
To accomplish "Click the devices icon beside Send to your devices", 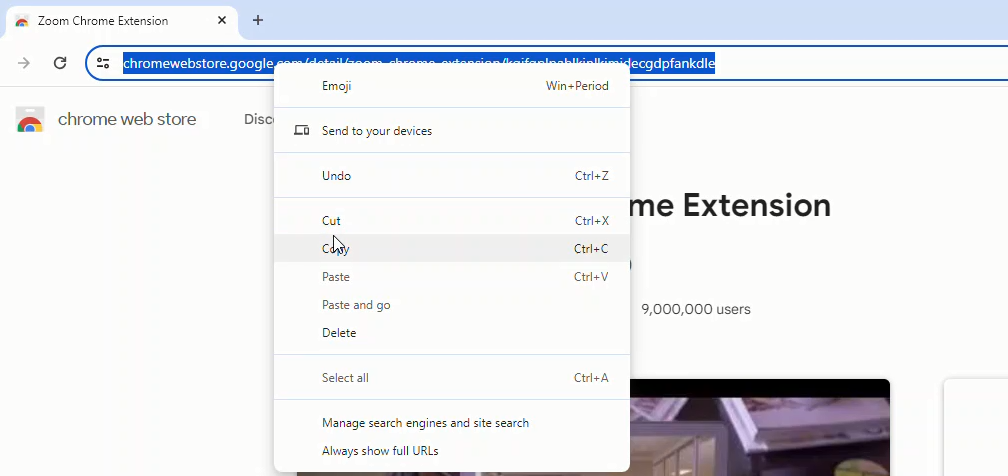I will (301, 131).
